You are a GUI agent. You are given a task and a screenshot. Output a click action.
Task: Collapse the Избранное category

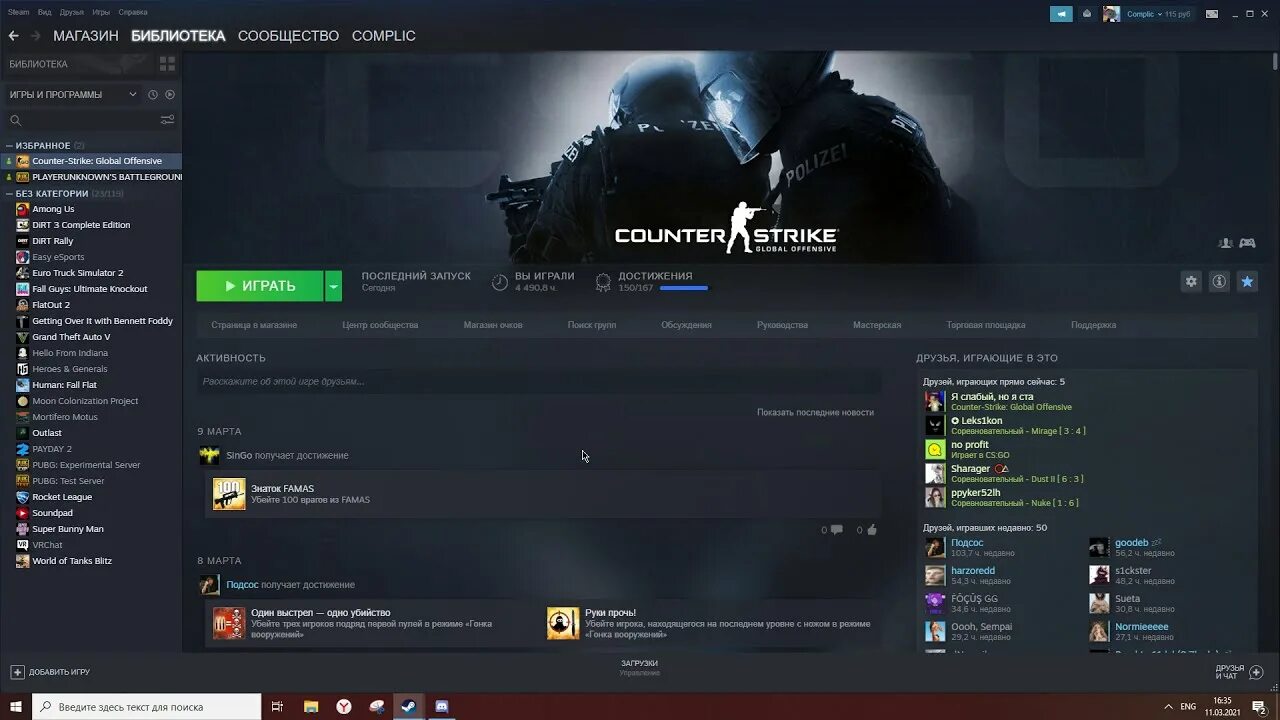pos(9,146)
